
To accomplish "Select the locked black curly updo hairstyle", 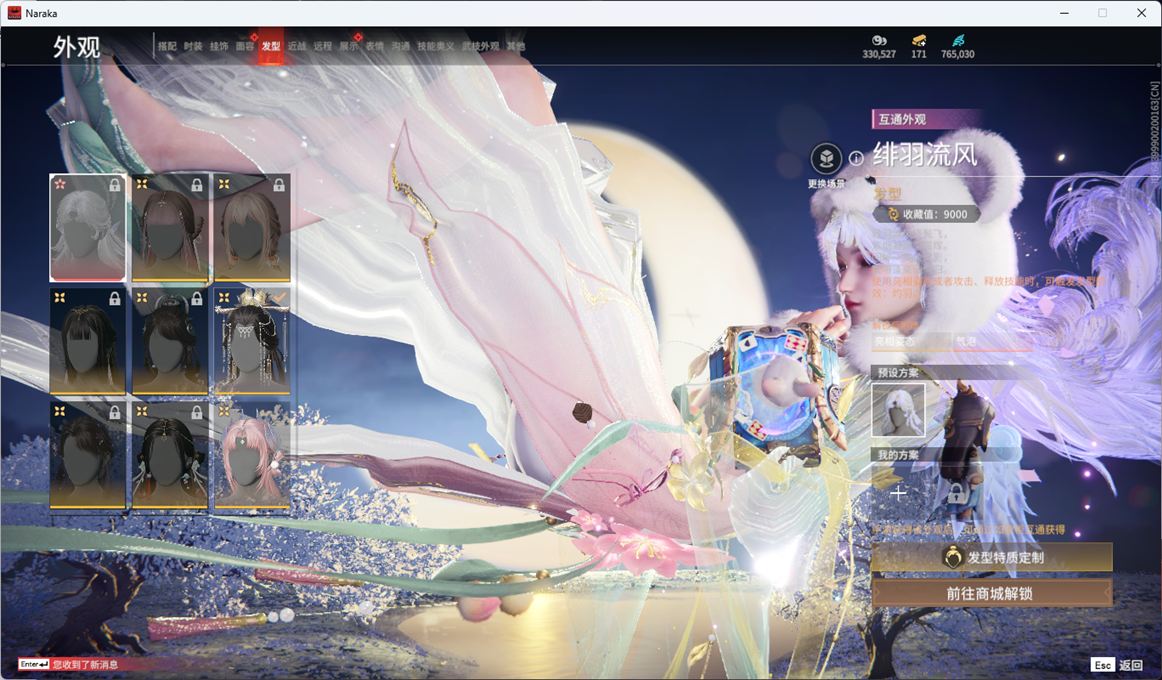I will (x=87, y=455).
